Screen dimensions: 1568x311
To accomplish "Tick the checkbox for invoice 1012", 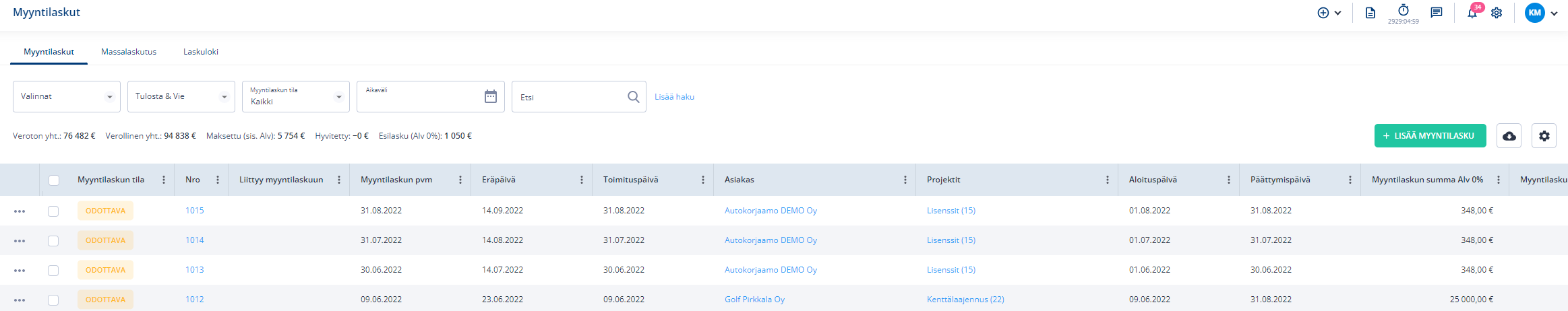I will [53, 300].
